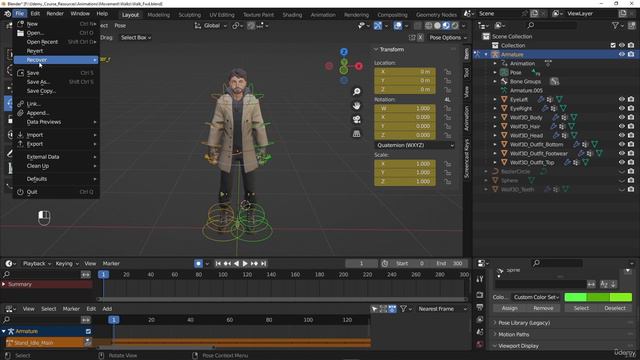This screenshot has height=360, width=640.
Task: Switch to the Animation workspace tab
Action: click(x=323, y=15)
